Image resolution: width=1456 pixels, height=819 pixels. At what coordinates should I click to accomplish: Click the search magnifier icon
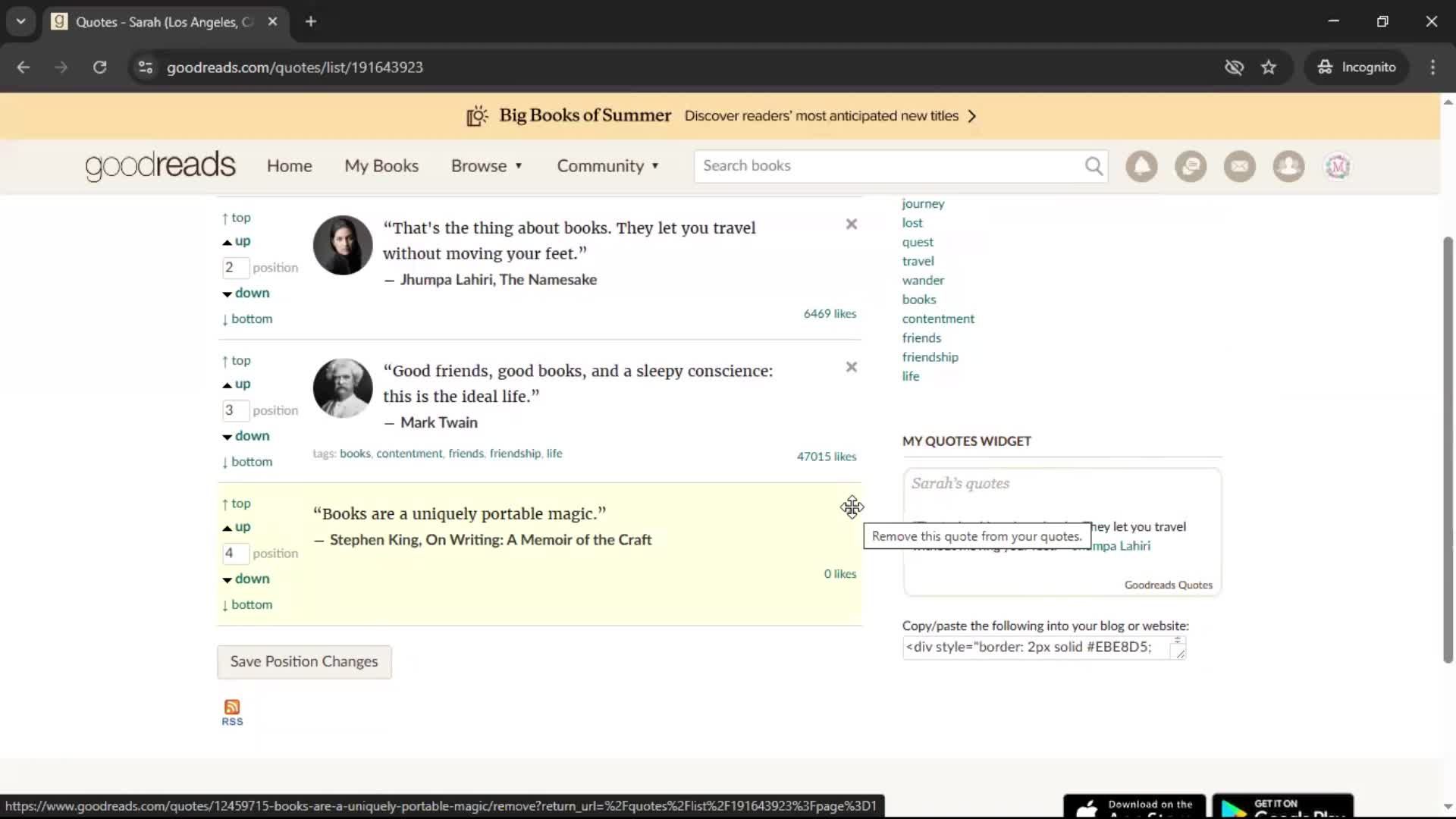coord(1094,166)
